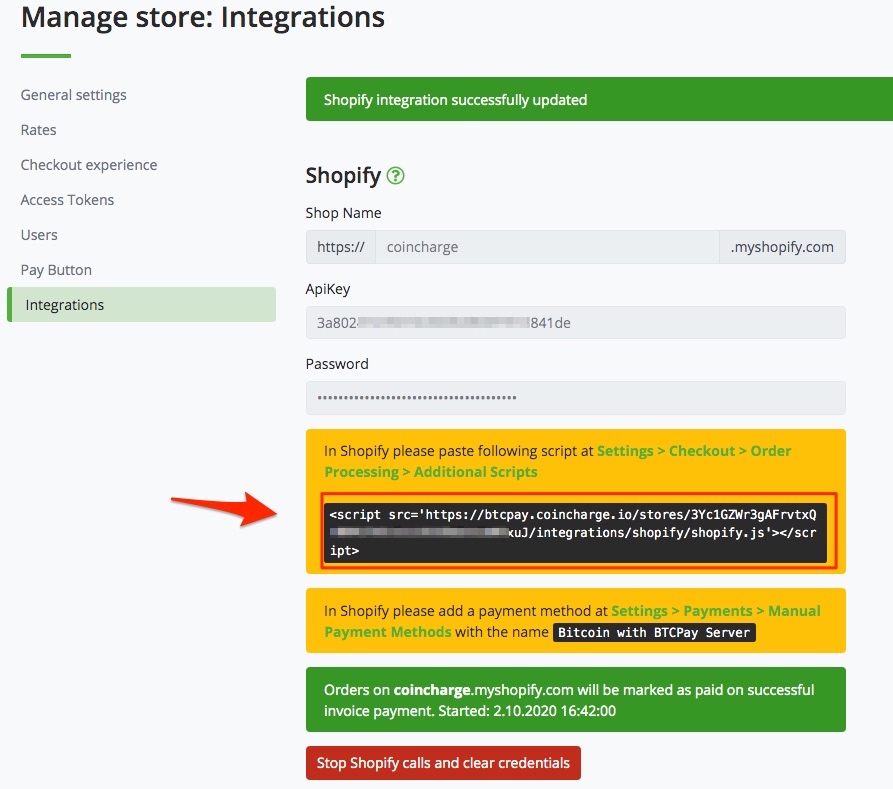Open the Shopify help question mark icon

click(x=395, y=175)
